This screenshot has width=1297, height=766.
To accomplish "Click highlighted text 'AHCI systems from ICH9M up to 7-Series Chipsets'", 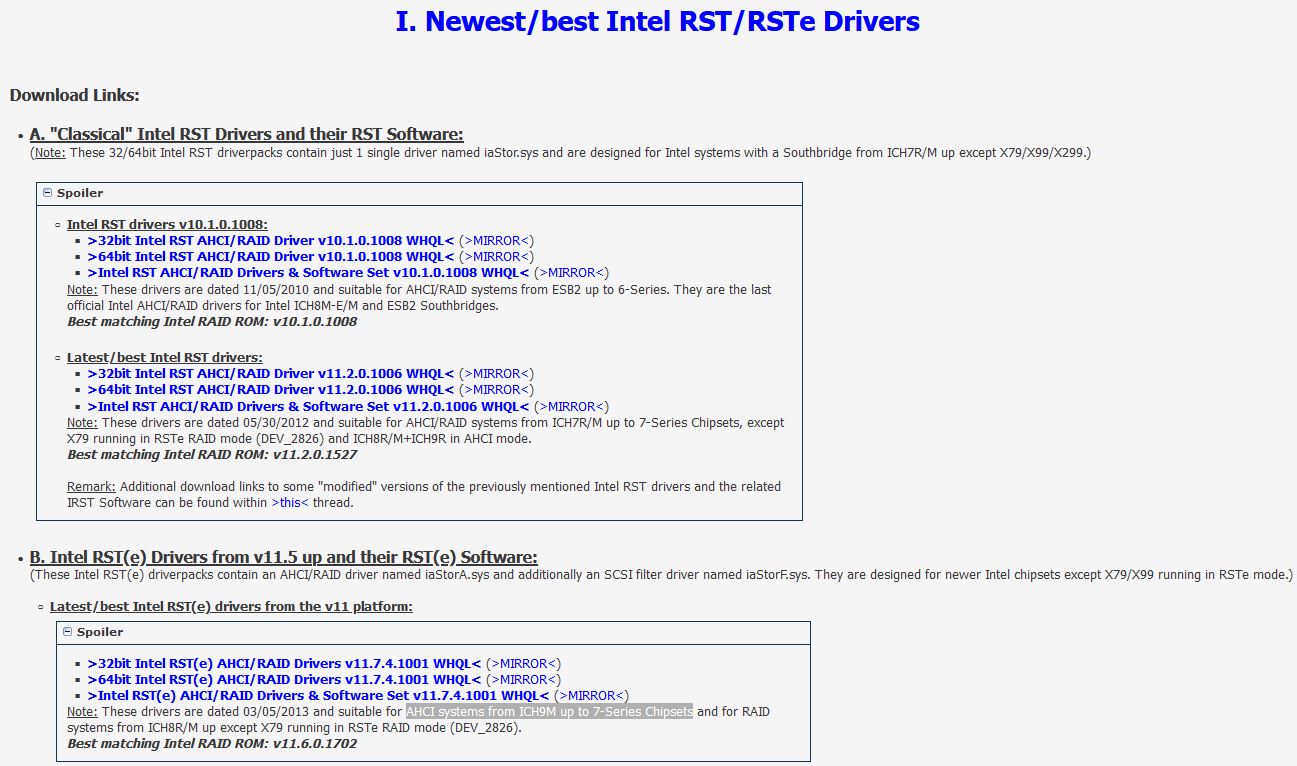I will pyautogui.click(x=549, y=712).
